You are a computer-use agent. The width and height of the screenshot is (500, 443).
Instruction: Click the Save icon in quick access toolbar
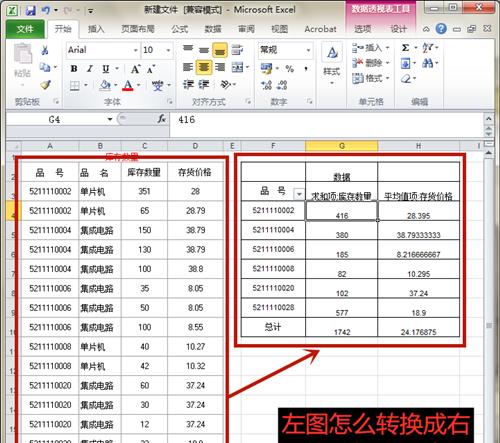(30, 11)
